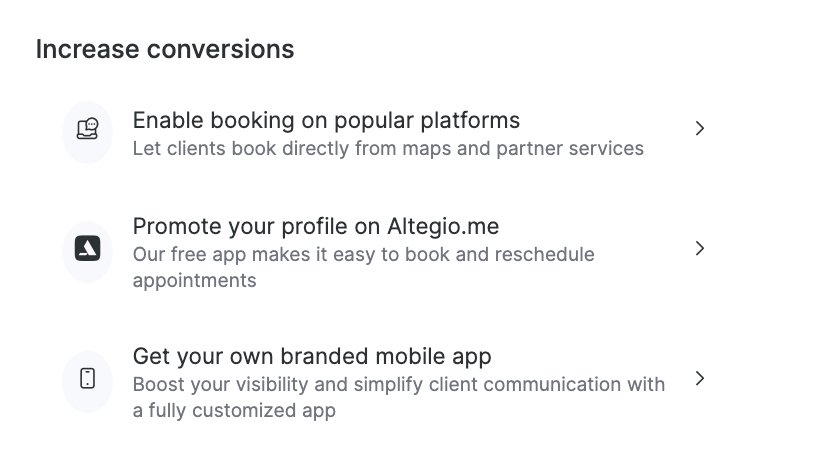Viewport: 818px width, 456px height.
Task: Click the mobile phone icon
Action: [88, 379]
